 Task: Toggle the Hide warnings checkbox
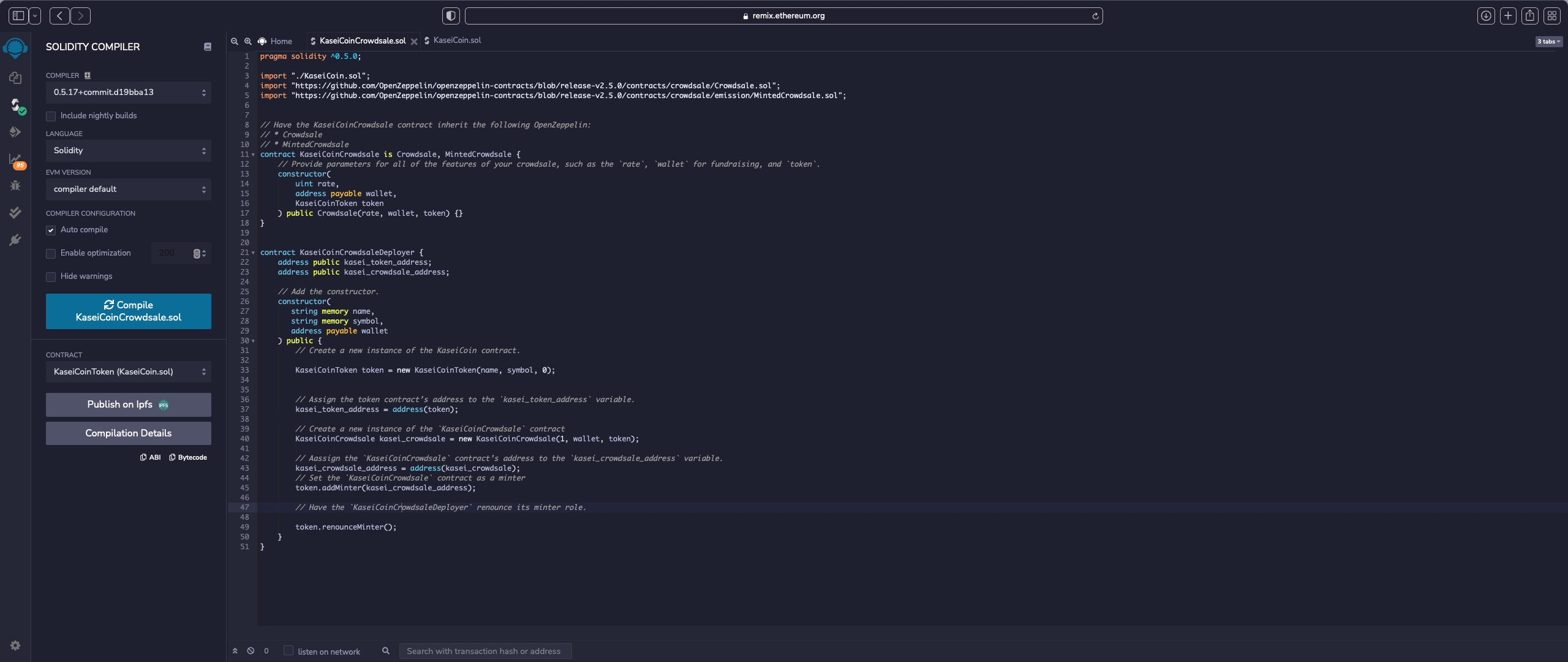pyautogui.click(x=51, y=277)
